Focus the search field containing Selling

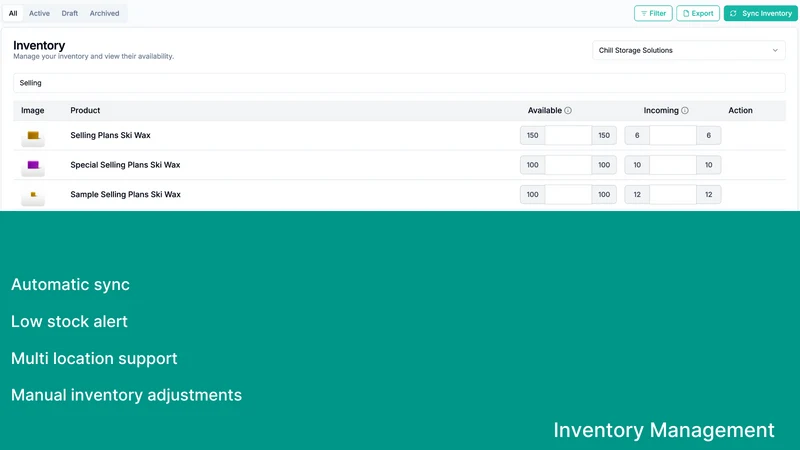[x=399, y=83]
